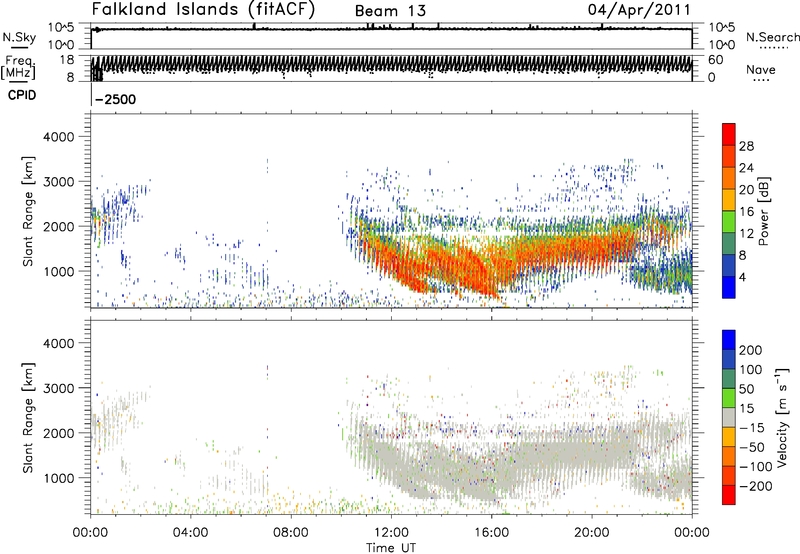Click the 'N.Search' legend label
The height and width of the screenshot is (554, 800).
pos(772,37)
